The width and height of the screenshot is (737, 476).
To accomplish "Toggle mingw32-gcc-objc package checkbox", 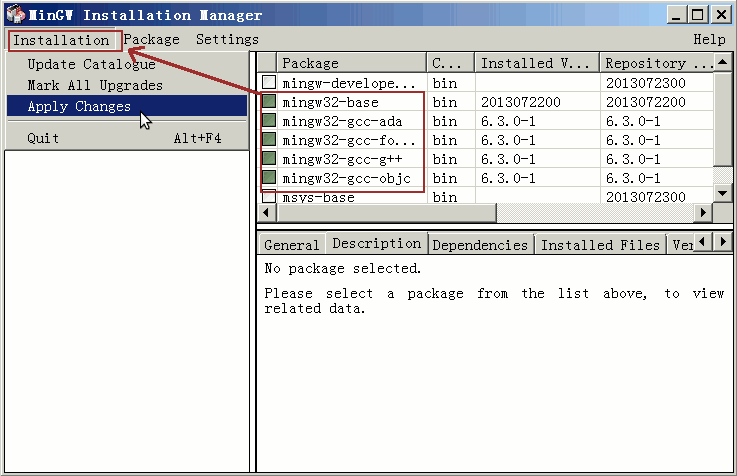I will (269, 177).
